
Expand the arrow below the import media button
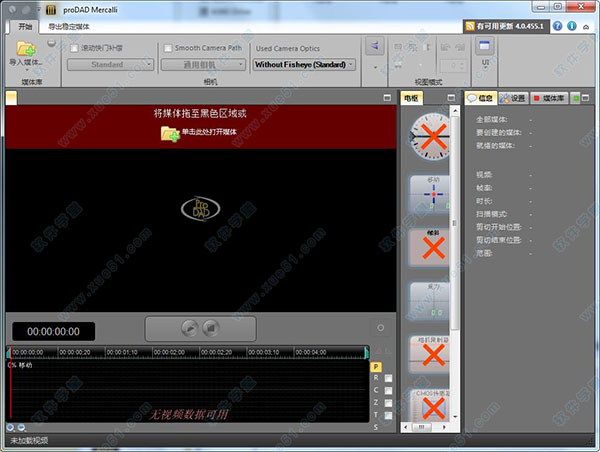(x=27, y=70)
